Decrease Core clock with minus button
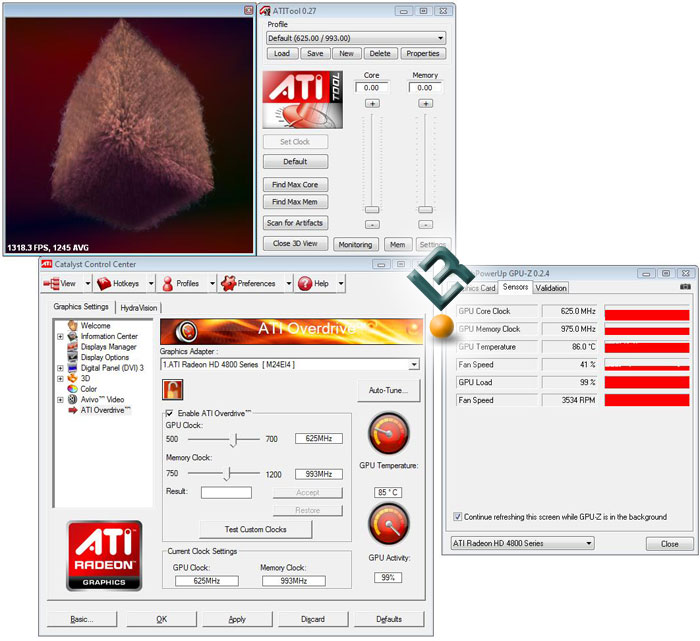This screenshot has height=641, width=700. (x=372, y=225)
